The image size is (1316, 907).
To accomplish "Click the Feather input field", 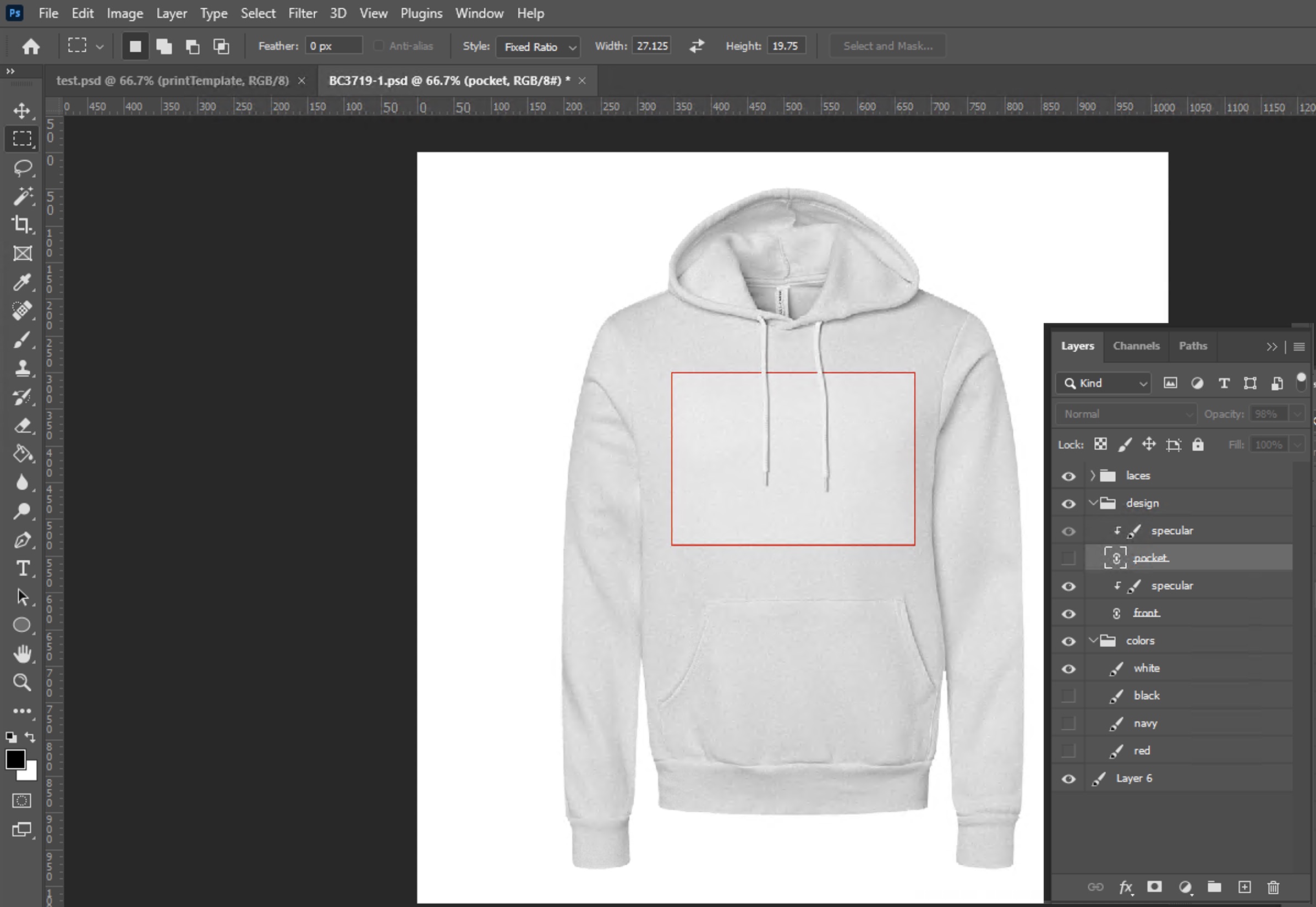I will (333, 46).
